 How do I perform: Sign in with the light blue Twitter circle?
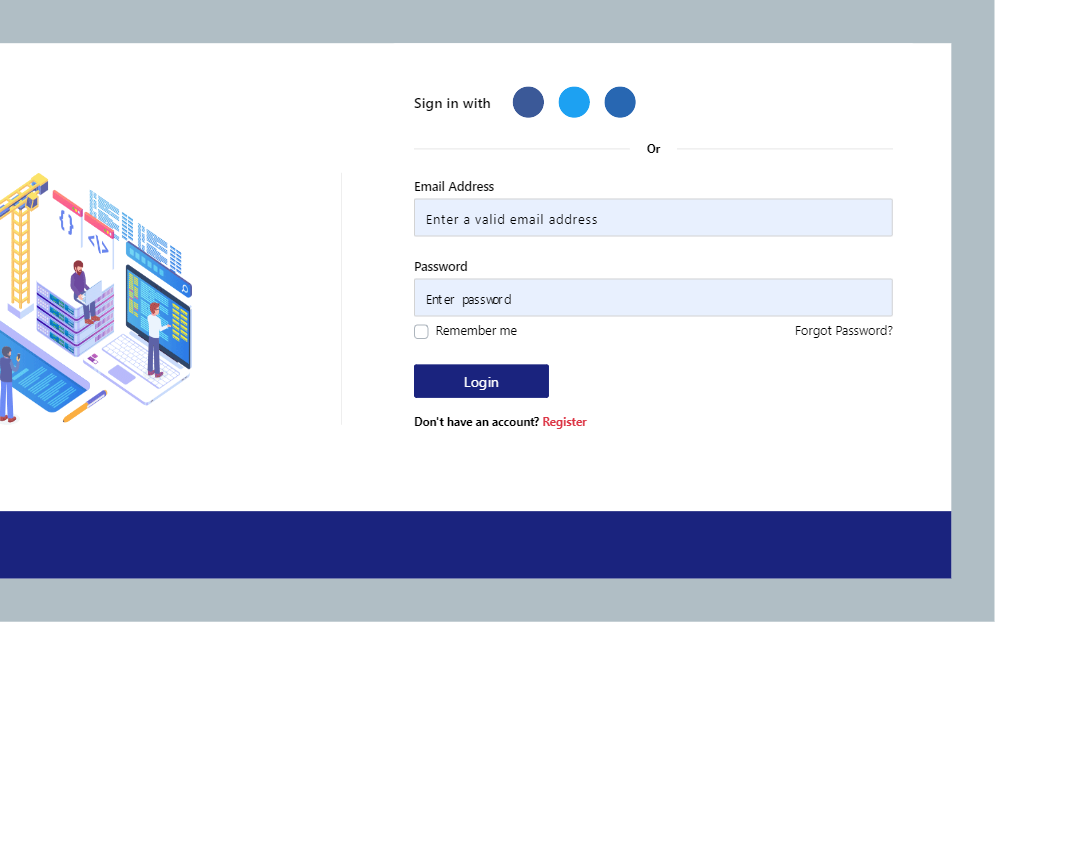(574, 102)
